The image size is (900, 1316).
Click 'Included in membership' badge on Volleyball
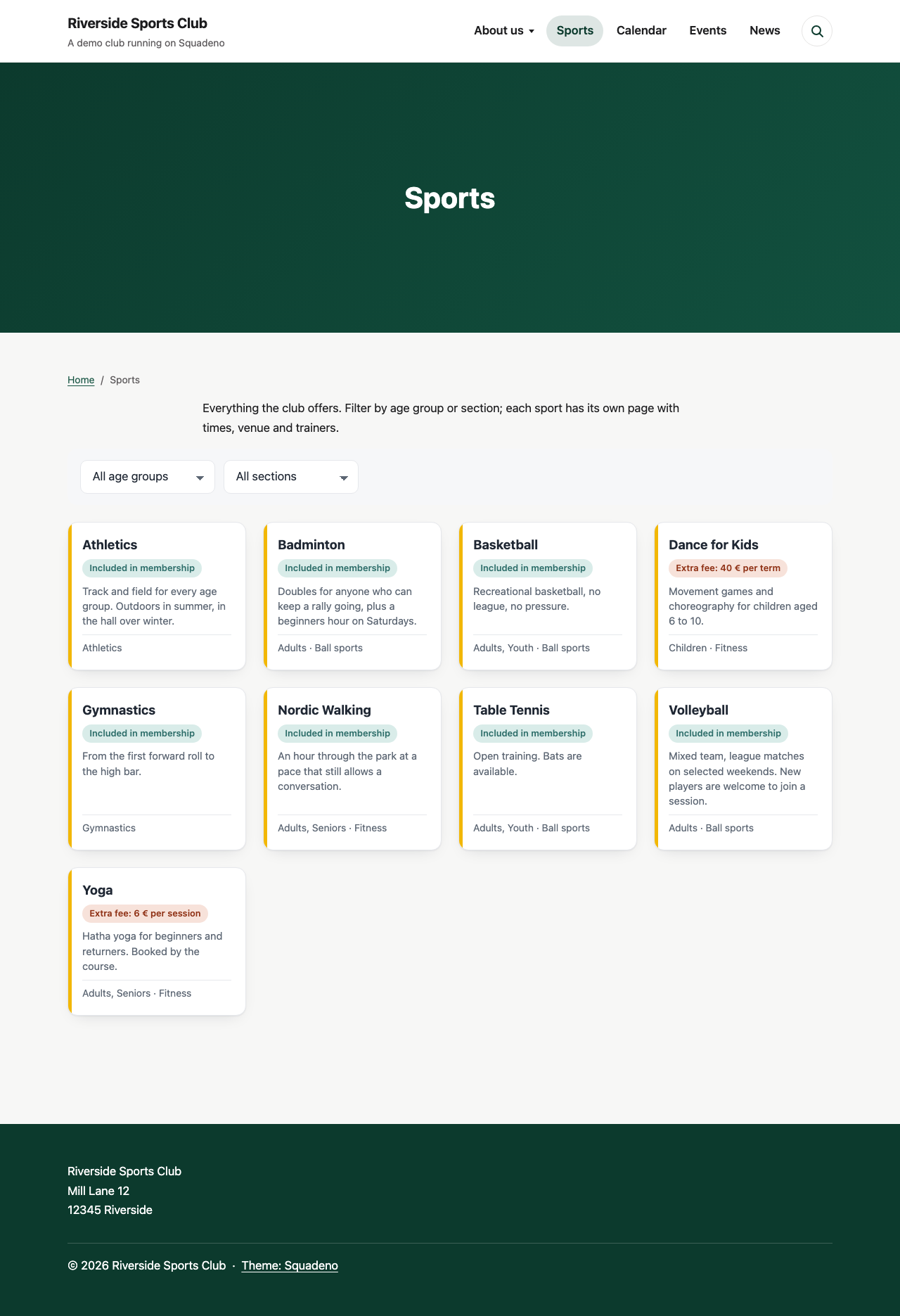[728, 734]
